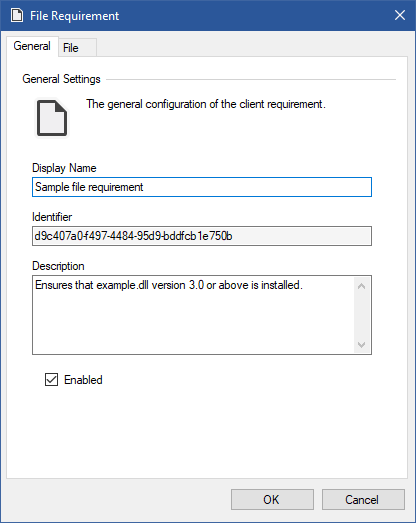The width and height of the screenshot is (416, 523).
Task: Click the File Requirement title text
Action: (74, 16)
